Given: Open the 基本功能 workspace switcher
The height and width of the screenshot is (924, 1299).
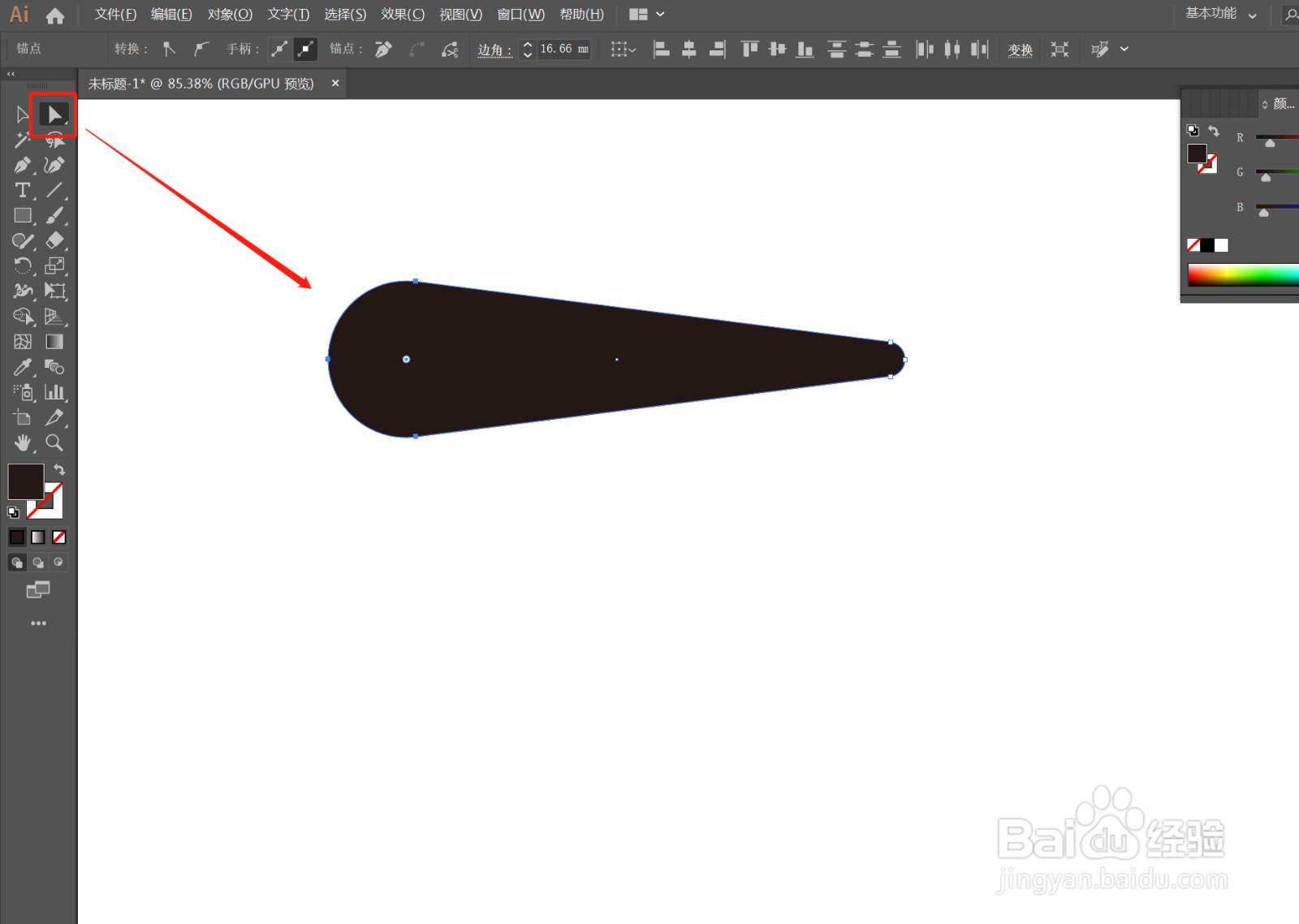Looking at the screenshot, I should coord(1220,14).
